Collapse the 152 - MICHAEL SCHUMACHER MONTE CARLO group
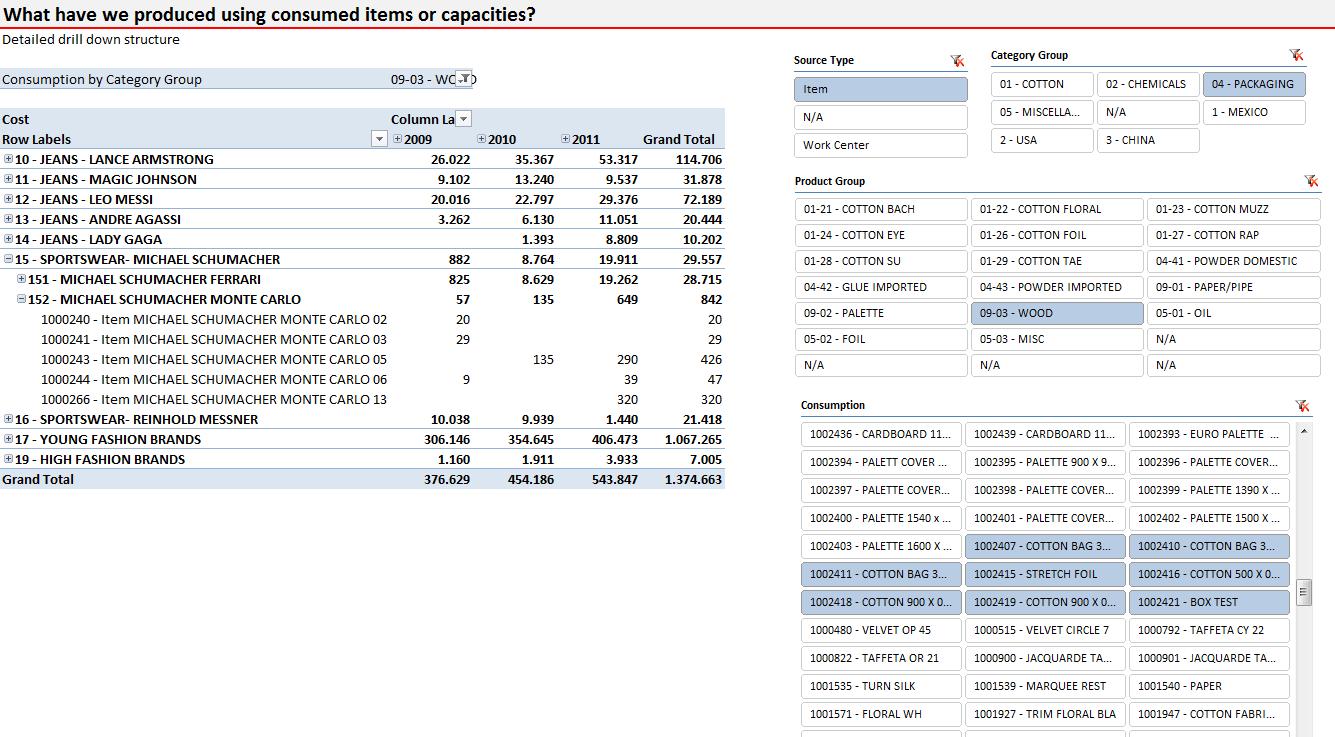 coord(22,299)
